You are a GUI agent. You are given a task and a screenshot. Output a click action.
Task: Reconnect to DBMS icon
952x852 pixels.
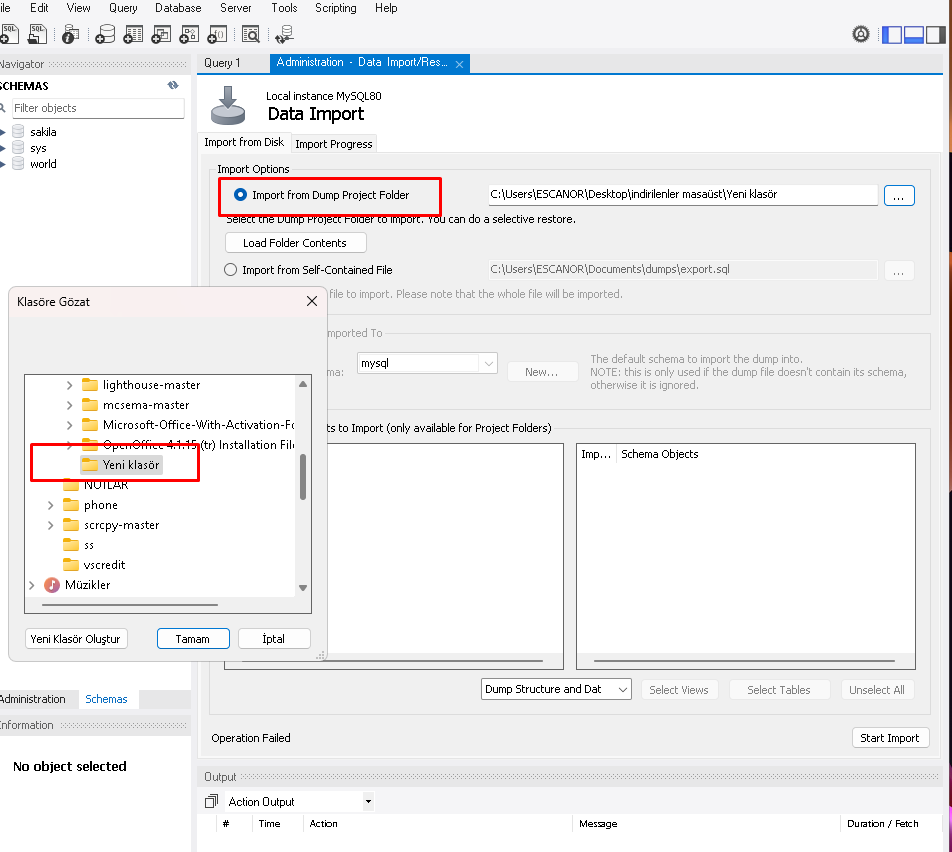(x=284, y=35)
